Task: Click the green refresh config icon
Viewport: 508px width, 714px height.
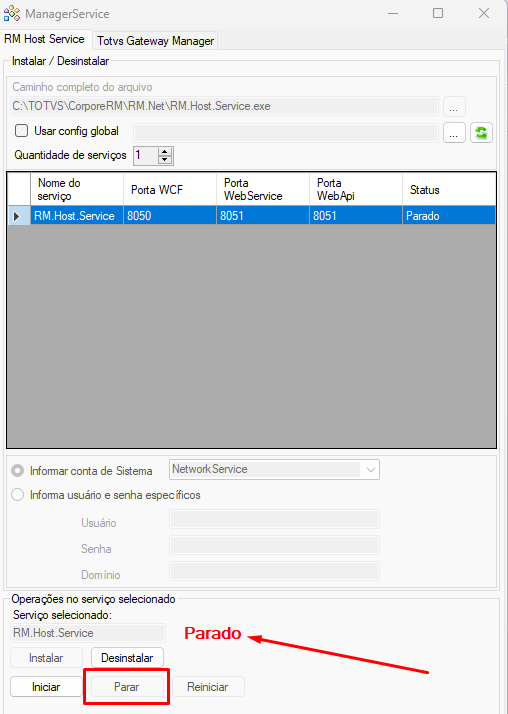Action: (481, 133)
